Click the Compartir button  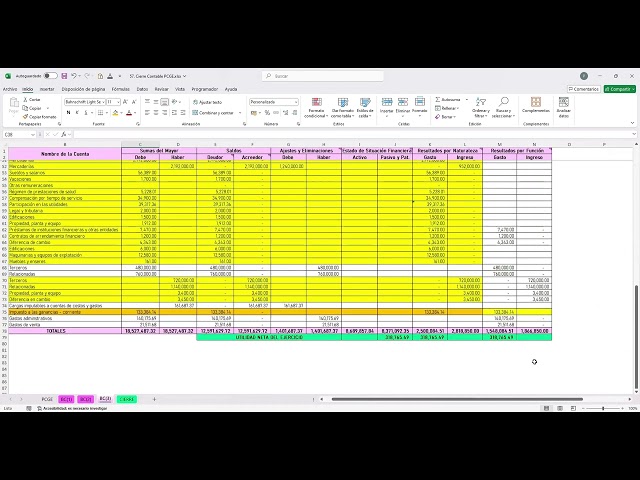620,89
